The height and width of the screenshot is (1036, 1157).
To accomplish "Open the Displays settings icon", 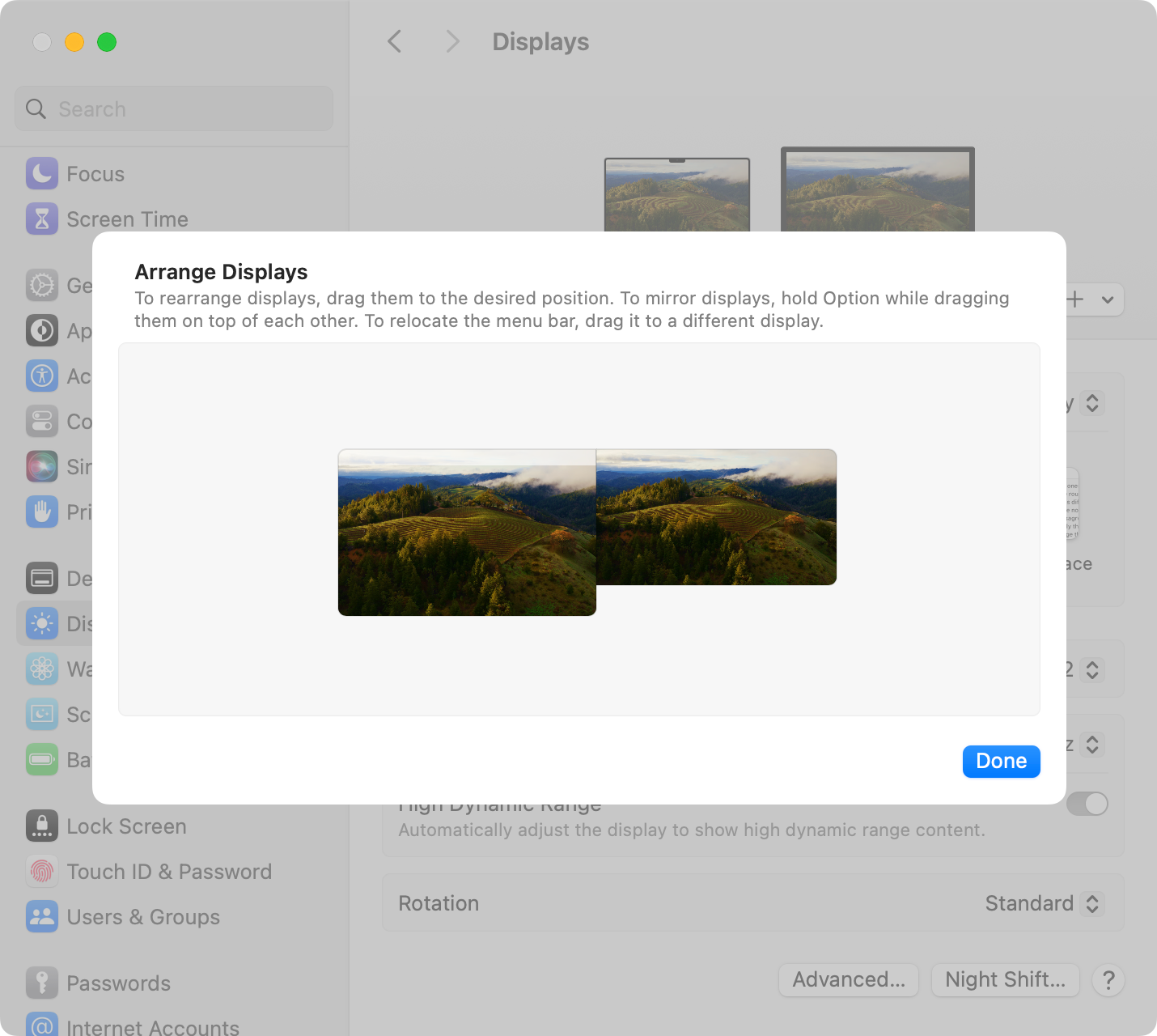I will [42, 623].
